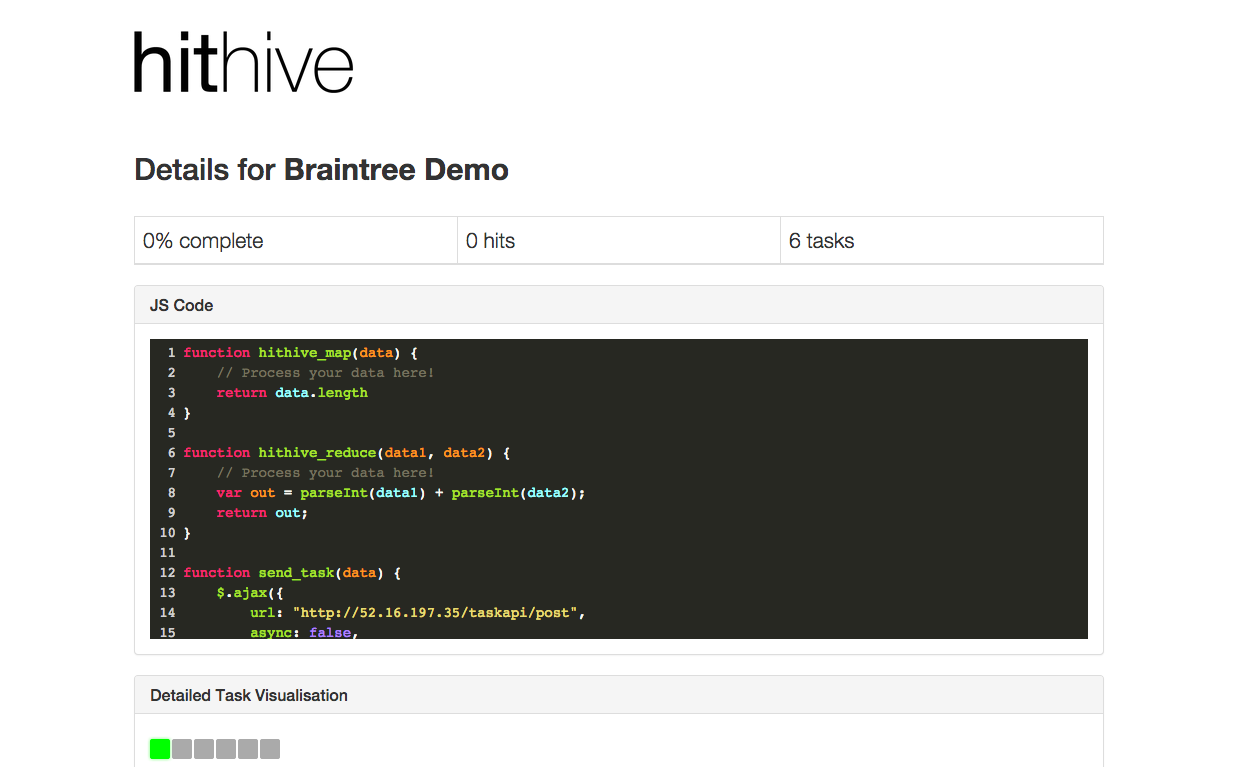The height and width of the screenshot is (767, 1235).
Task: Click line number 6 in the code gutter
Action: click(171, 453)
